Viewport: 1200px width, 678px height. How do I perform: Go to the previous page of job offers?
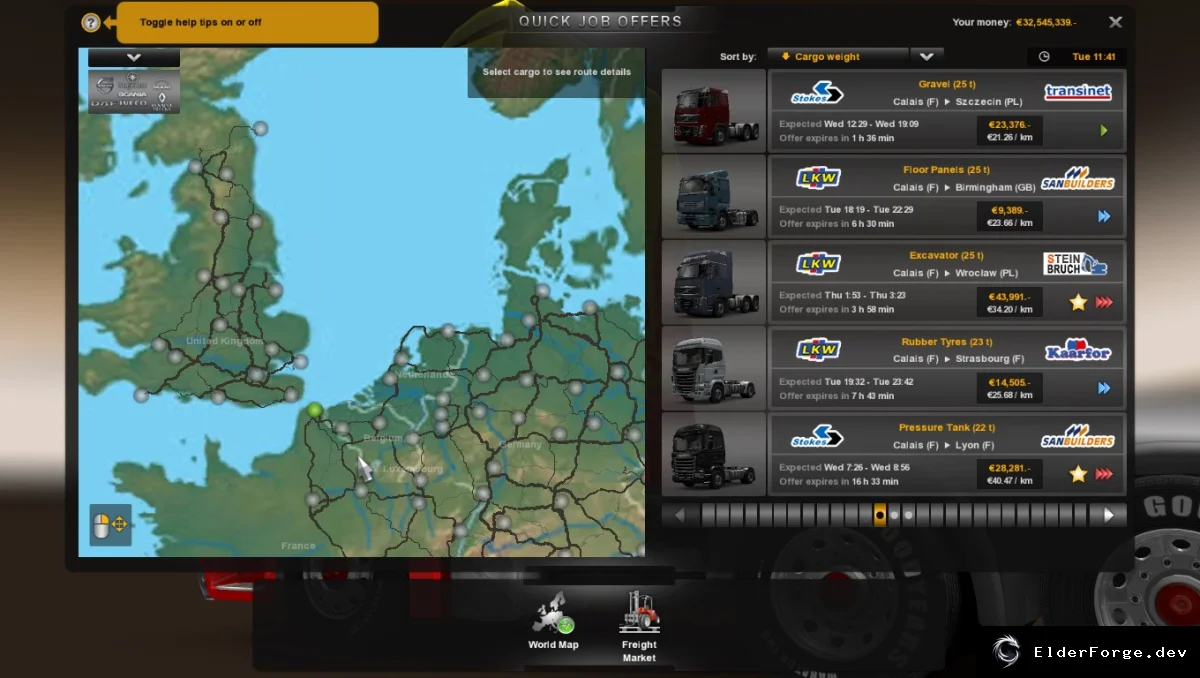(x=680, y=515)
